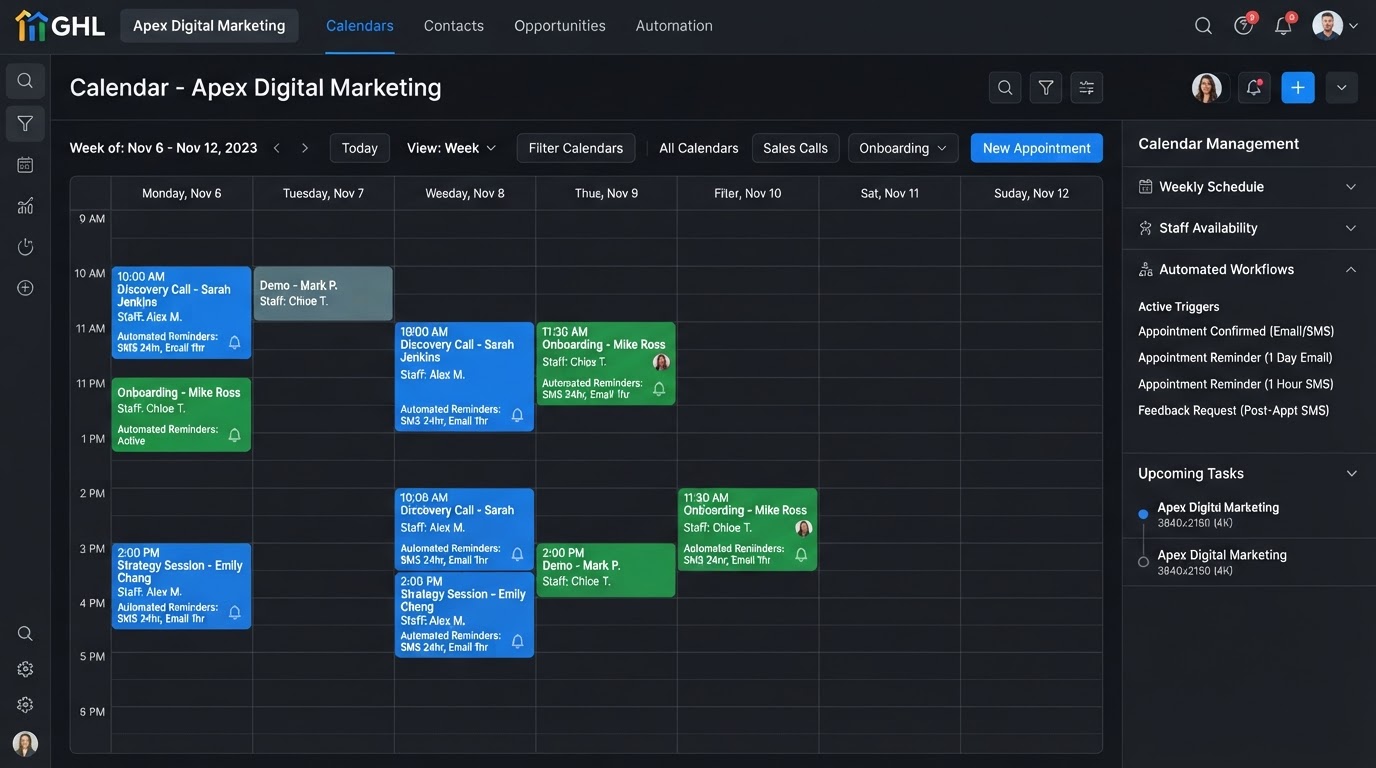Click the GHL logo

click(60, 26)
